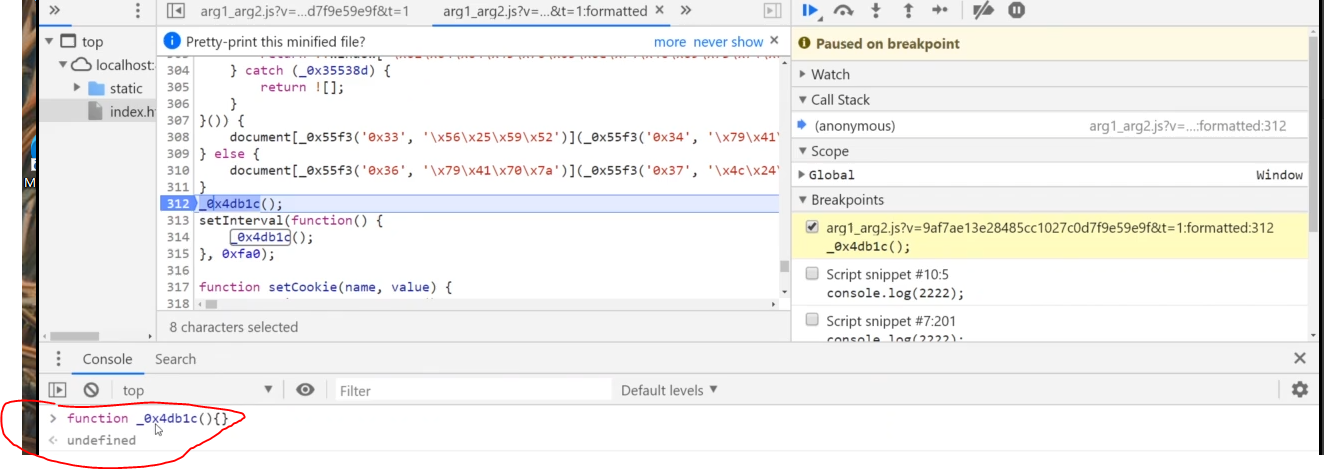The image size is (1324, 469).
Task: Enable Script snippet #7:201 breakpoint
Action: (813, 320)
